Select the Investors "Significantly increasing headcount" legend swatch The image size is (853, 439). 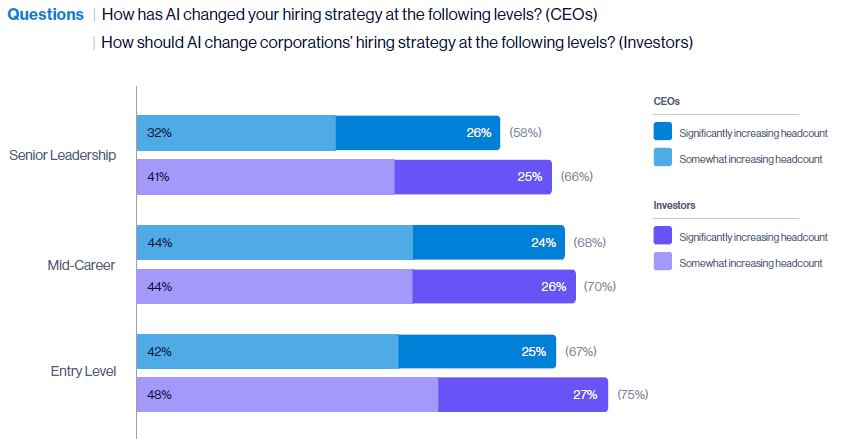(662, 236)
